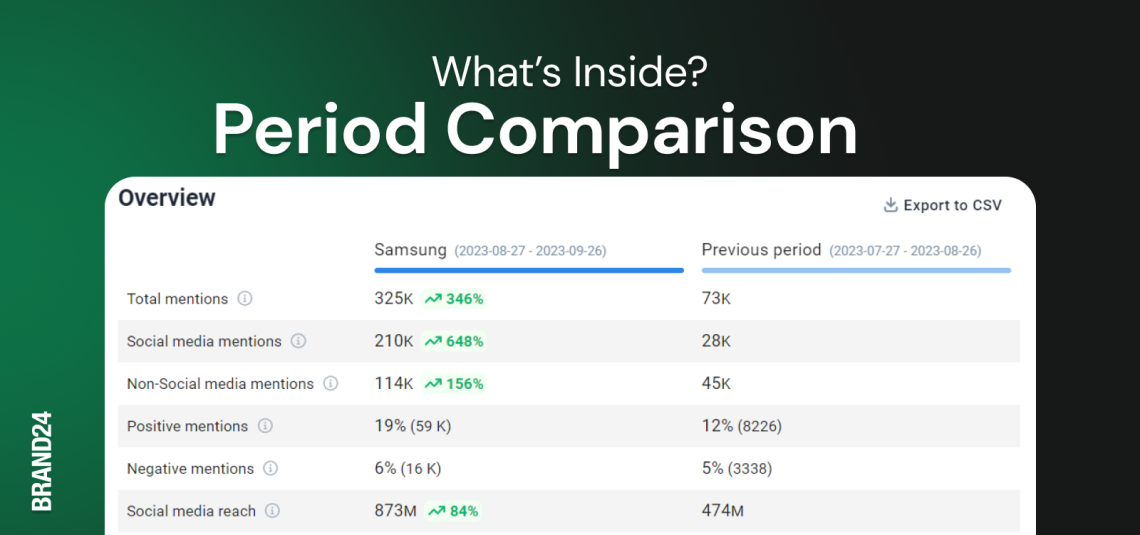Click info icon beside Negative mentions
The height and width of the screenshot is (535, 1140).
tap(270, 468)
